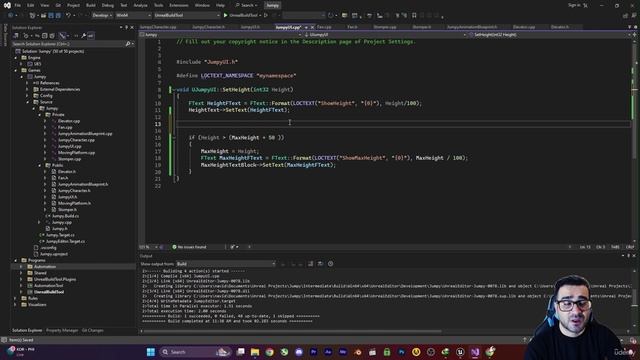This screenshot has height=360, width=640.
Task: Close the Solution Explorer panel
Action: (132, 27)
